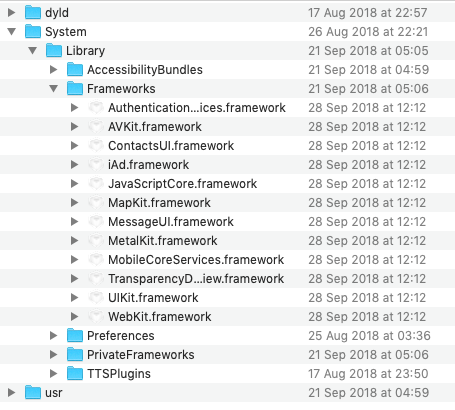Click the WebKit.framework bundle icon
Image resolution: width=455 pixels, height=410 pixels.
[x=96, y=317]
